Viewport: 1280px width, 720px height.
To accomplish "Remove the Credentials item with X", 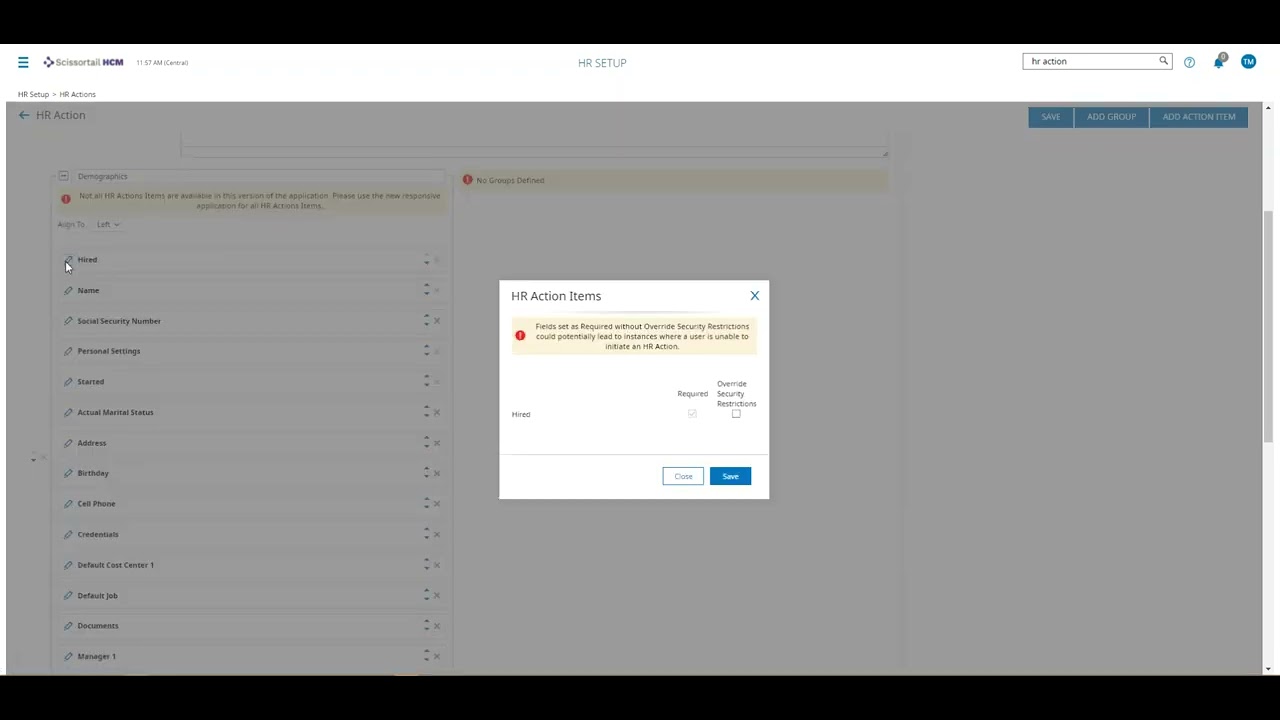I will click(x=437, y=534).
